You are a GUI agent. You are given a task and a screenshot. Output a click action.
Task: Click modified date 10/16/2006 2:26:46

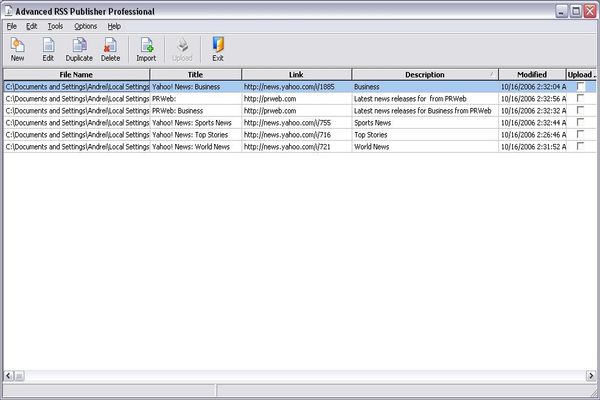[532, 135]
